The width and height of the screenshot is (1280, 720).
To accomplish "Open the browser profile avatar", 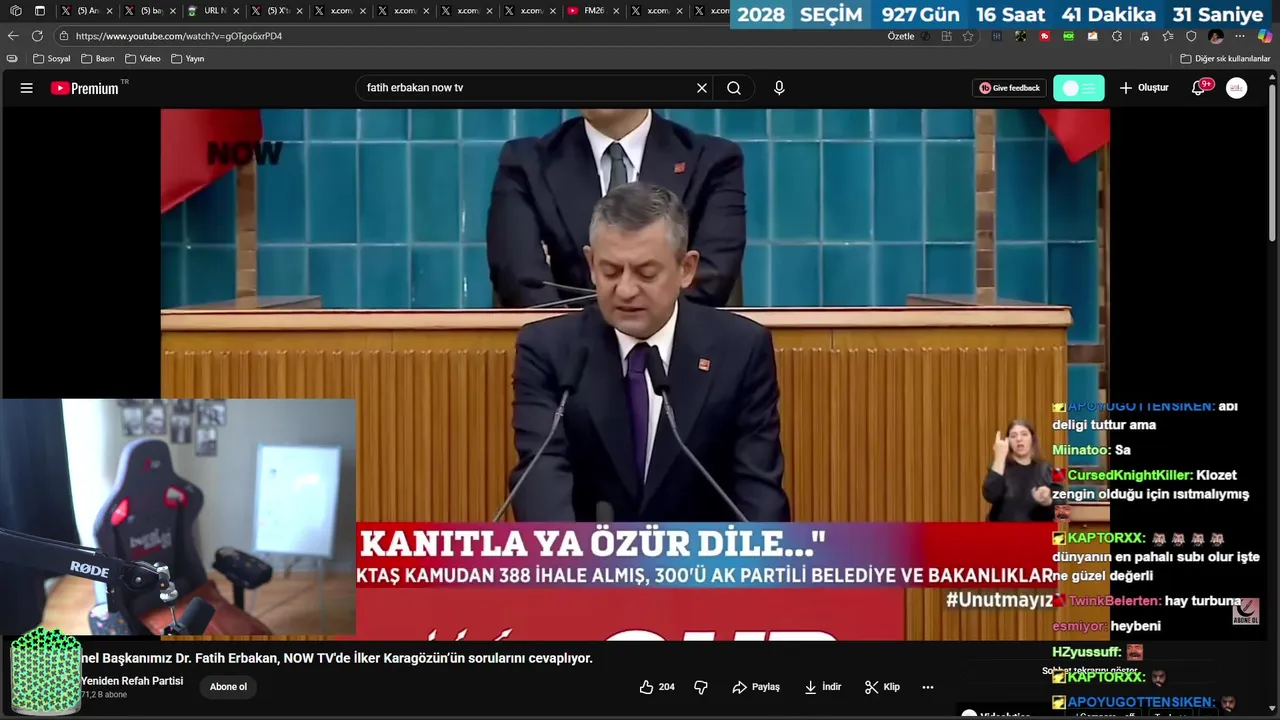I will [1216, 36].
